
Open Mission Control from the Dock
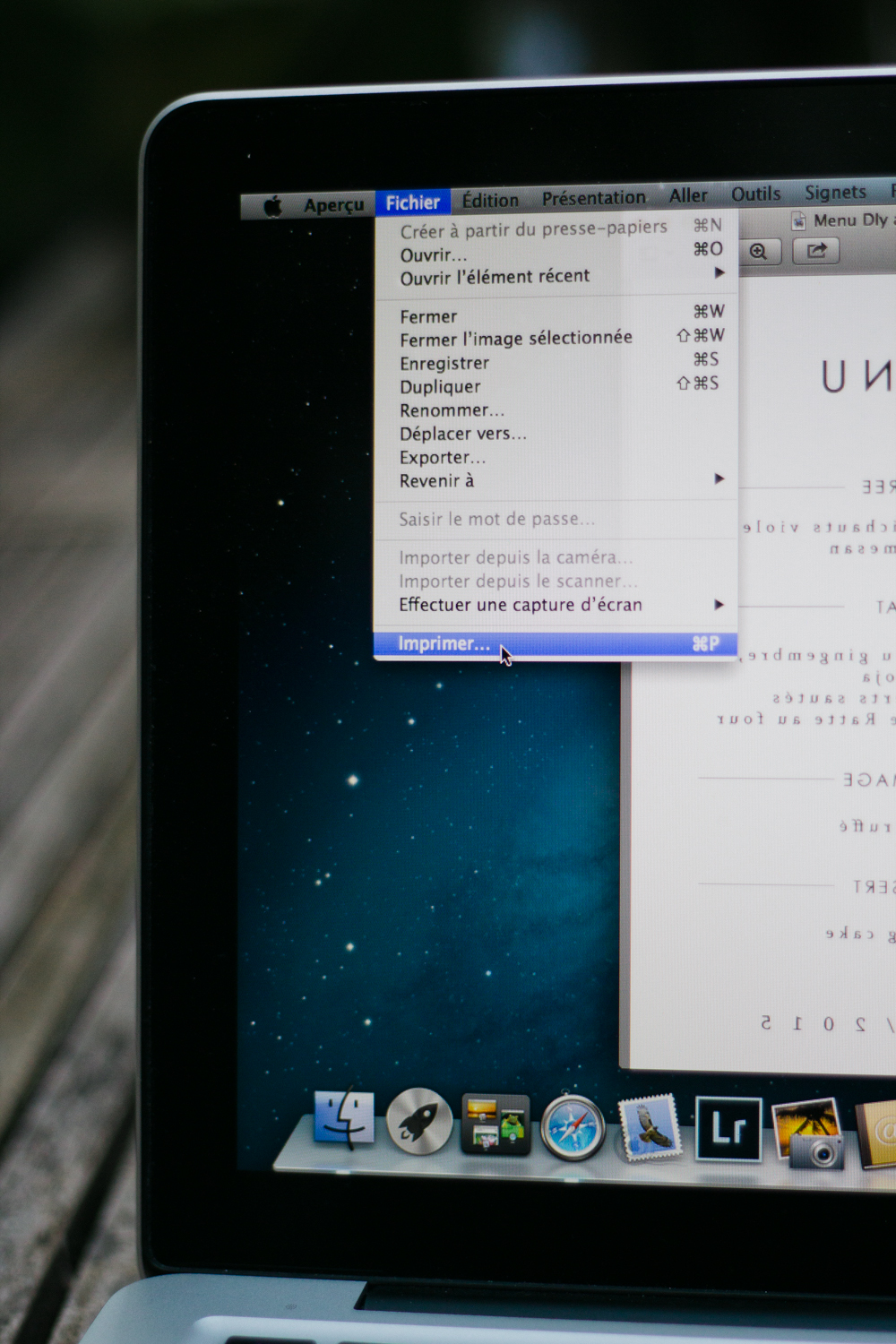click(x=495, y=1124)
